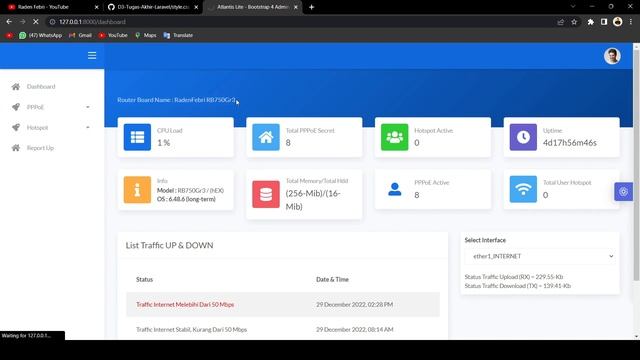This screenshot has width=640, height=360.
Task: Click the browser back arrow
Action: (9, 22)
